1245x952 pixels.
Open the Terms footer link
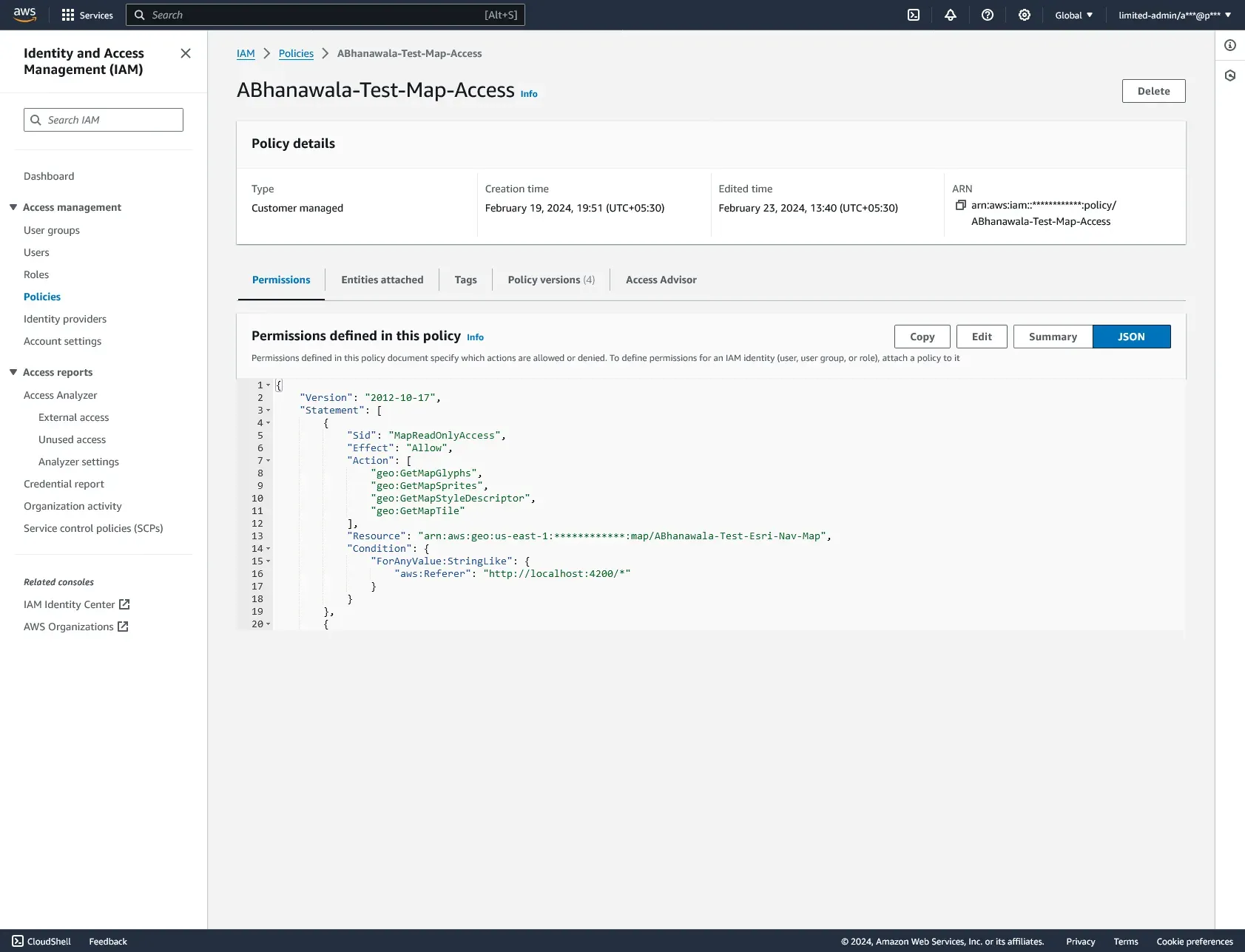(x=1126, y=941)
